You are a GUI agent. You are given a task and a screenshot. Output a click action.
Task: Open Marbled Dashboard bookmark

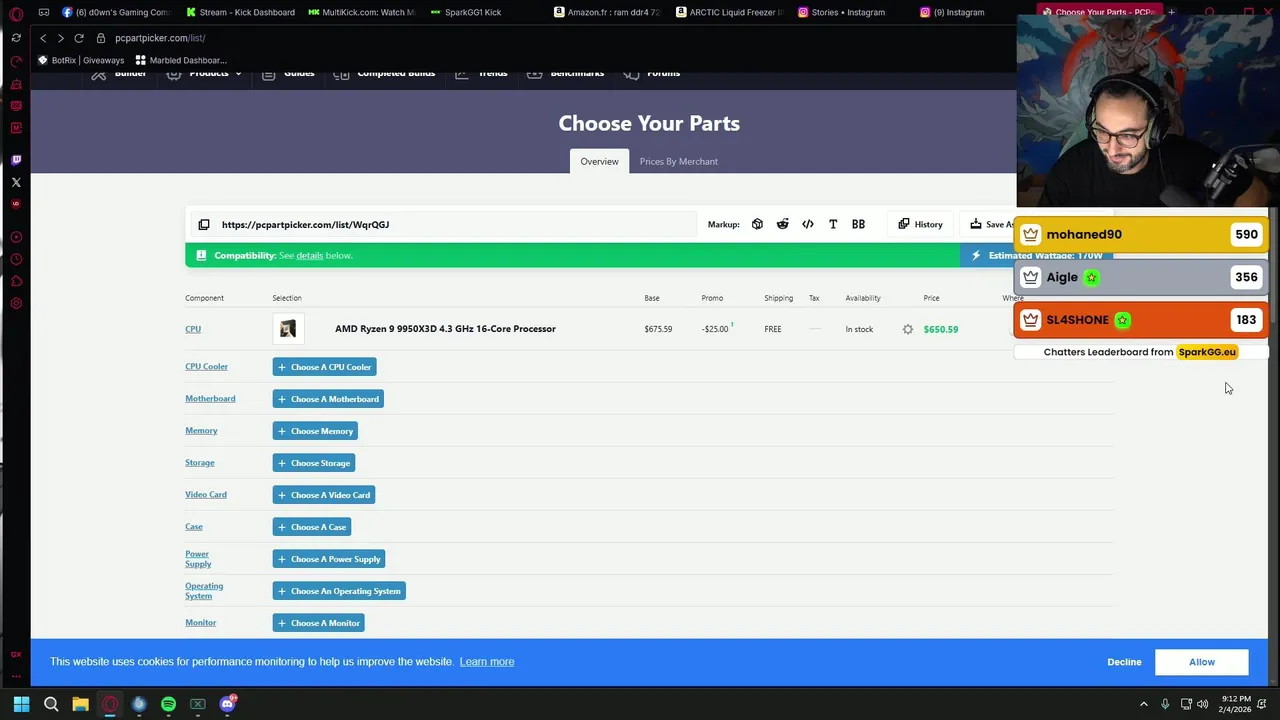[181, 60]
